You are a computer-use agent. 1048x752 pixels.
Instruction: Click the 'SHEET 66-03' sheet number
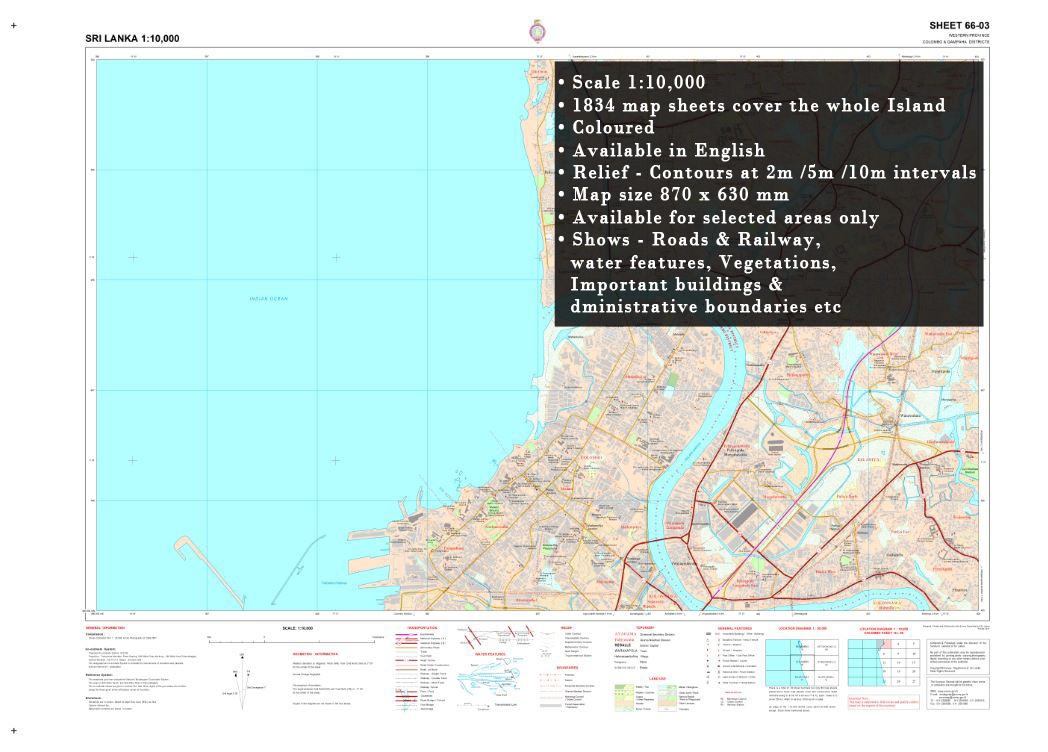click(959, 25)
